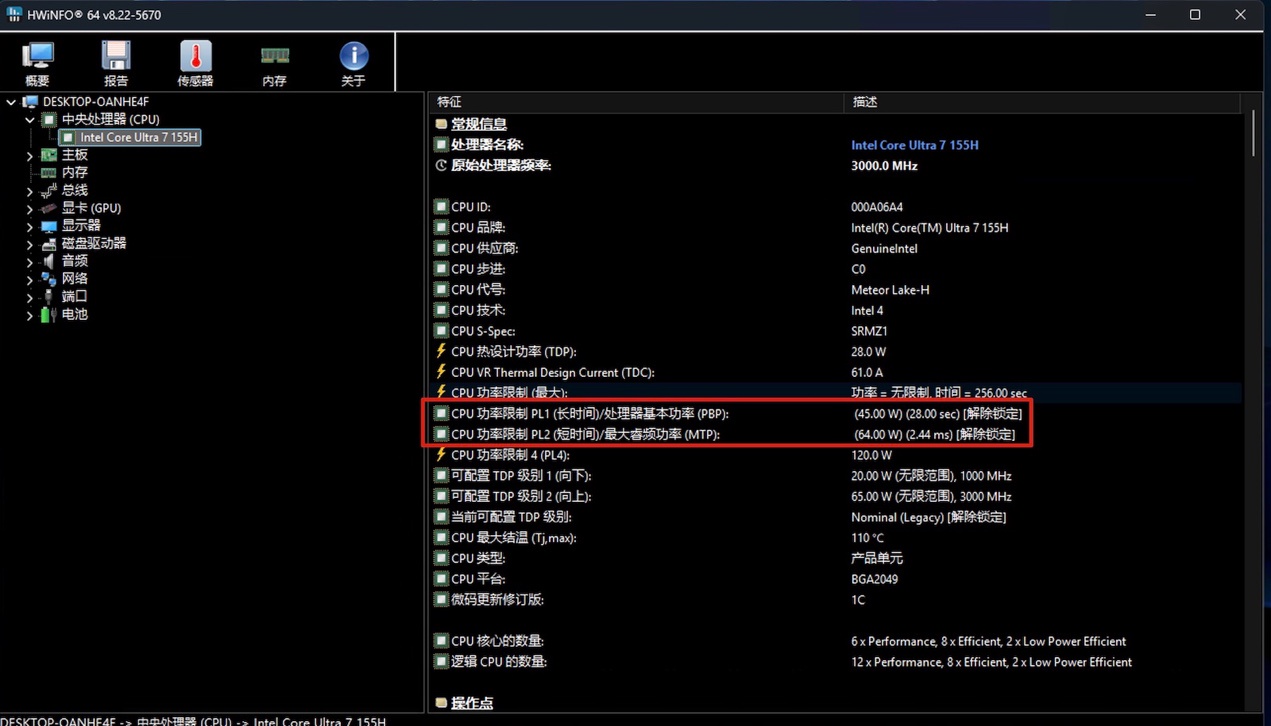Select DESKTOP-OANHE4F computer tree item

coord(95,102)
